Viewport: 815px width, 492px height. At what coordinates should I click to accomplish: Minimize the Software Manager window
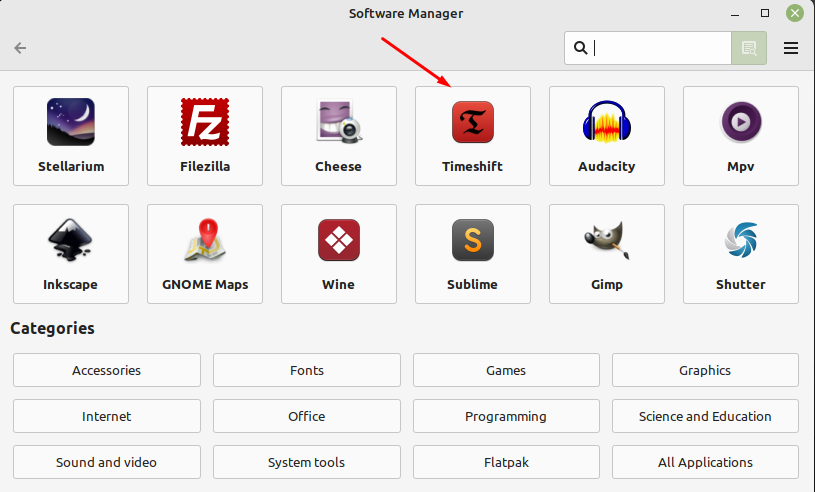(735, 14)
